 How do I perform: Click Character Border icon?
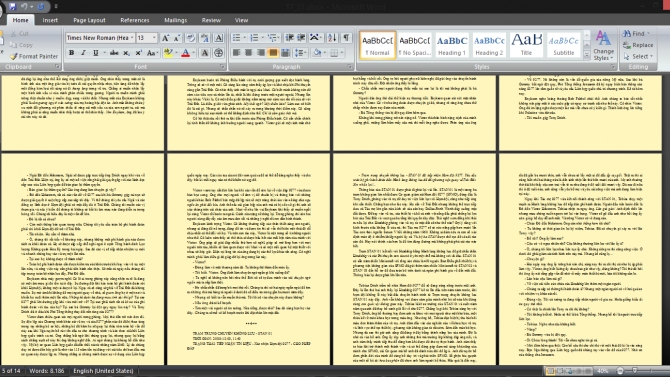coord(218,38)
